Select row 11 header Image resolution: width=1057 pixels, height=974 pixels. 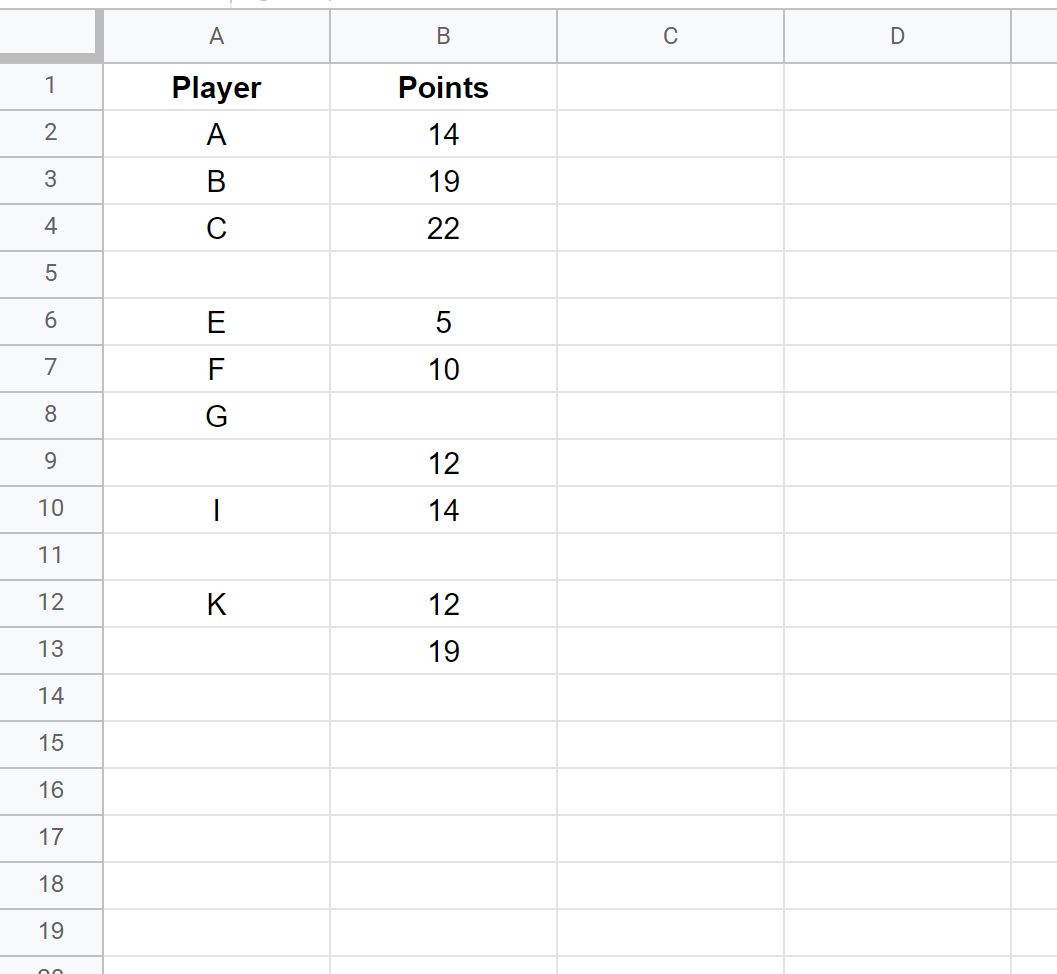[51, 556]
